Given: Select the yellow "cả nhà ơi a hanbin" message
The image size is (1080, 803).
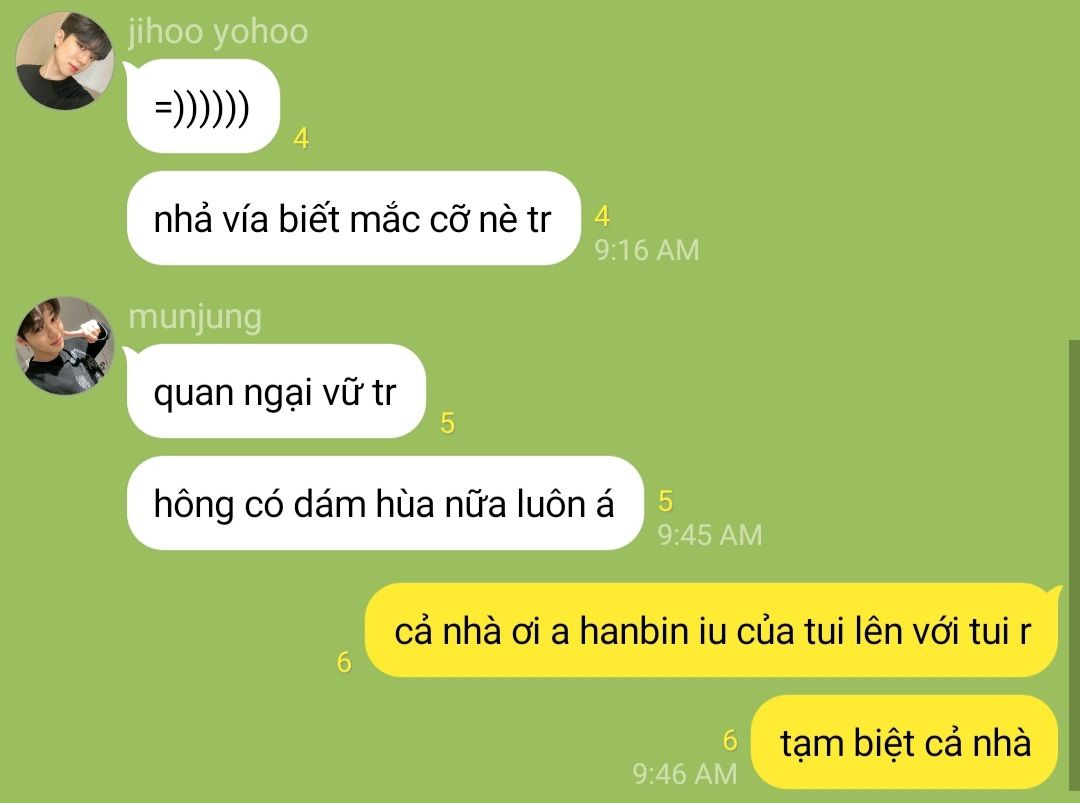Looking at the screenshot, I should [x=711, y=630].
